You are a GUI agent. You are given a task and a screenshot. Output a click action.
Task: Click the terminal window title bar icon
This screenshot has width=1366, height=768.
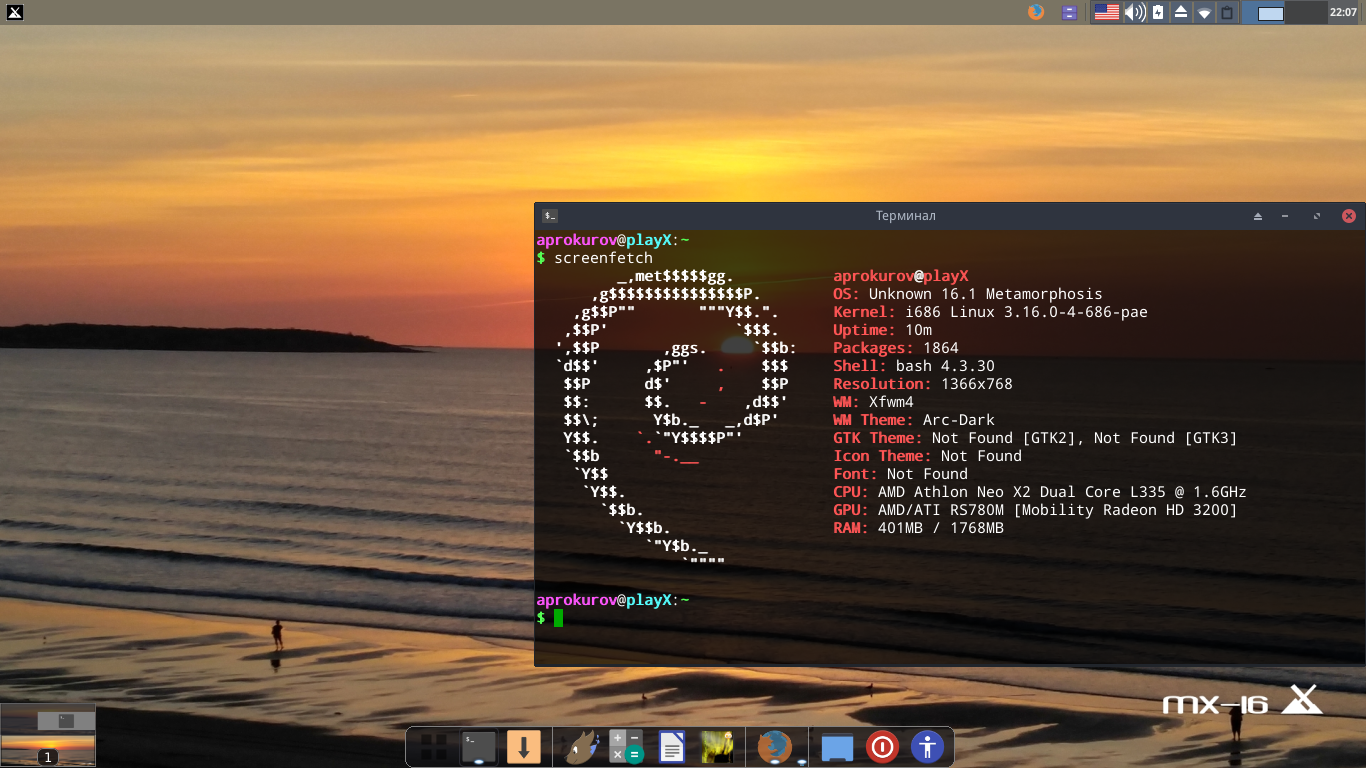[x=550, y=216]
